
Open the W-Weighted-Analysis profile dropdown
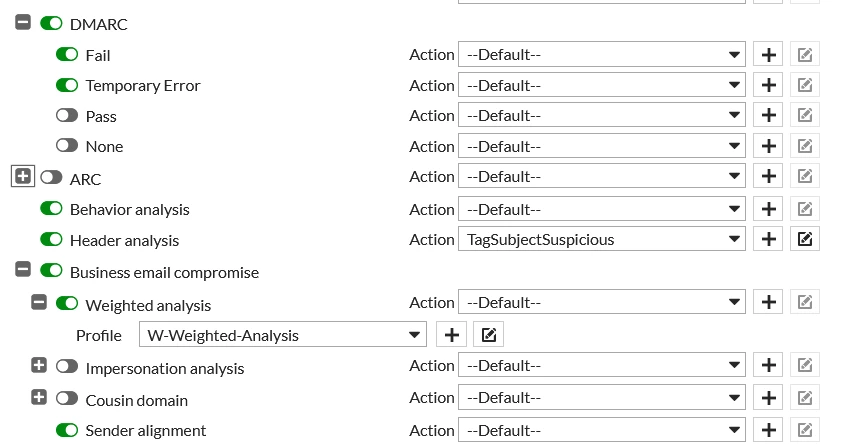tap(282, 334)
